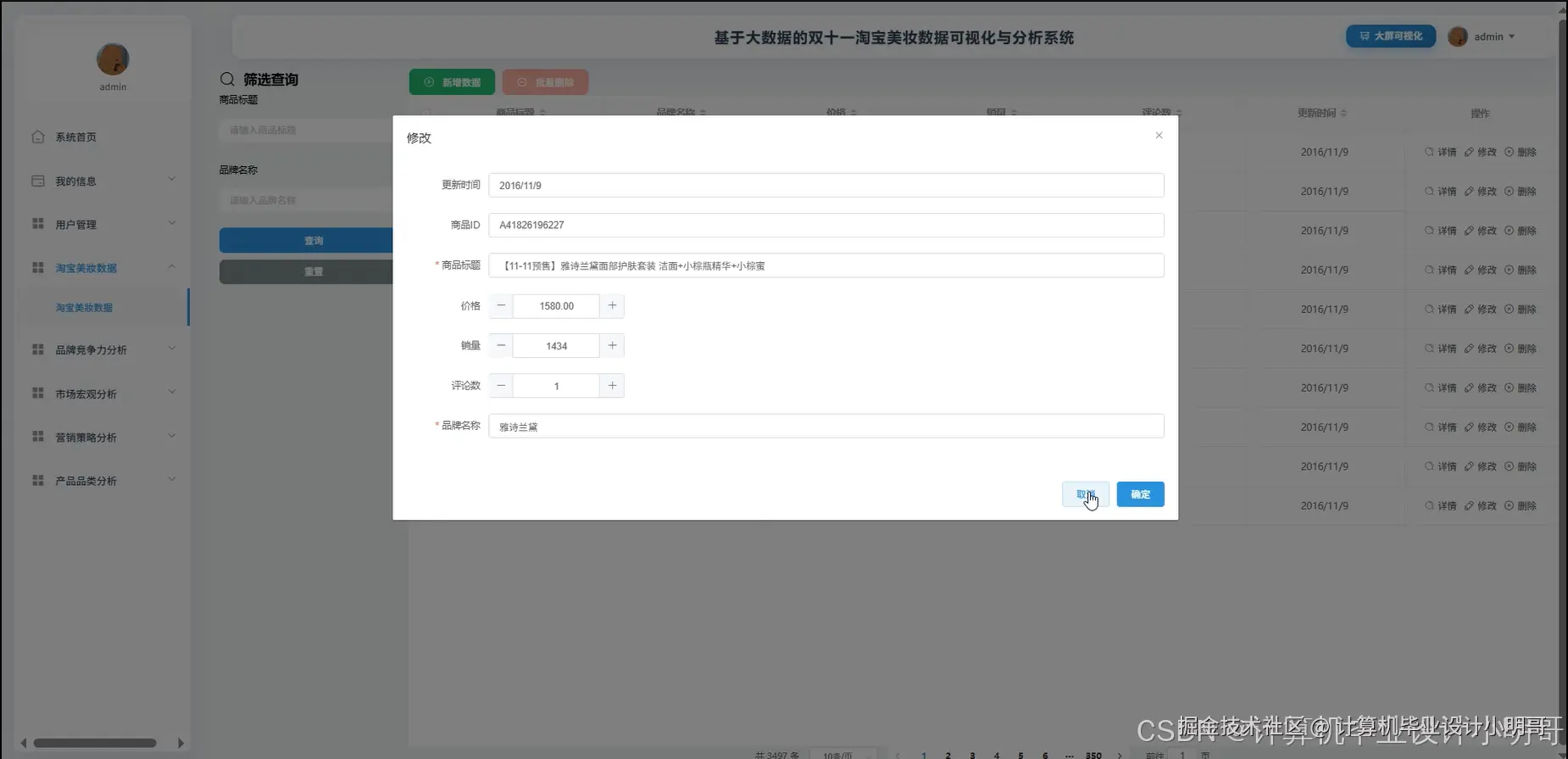
Task: Open the admin dropdown in the header
Action: [1494, 36]
